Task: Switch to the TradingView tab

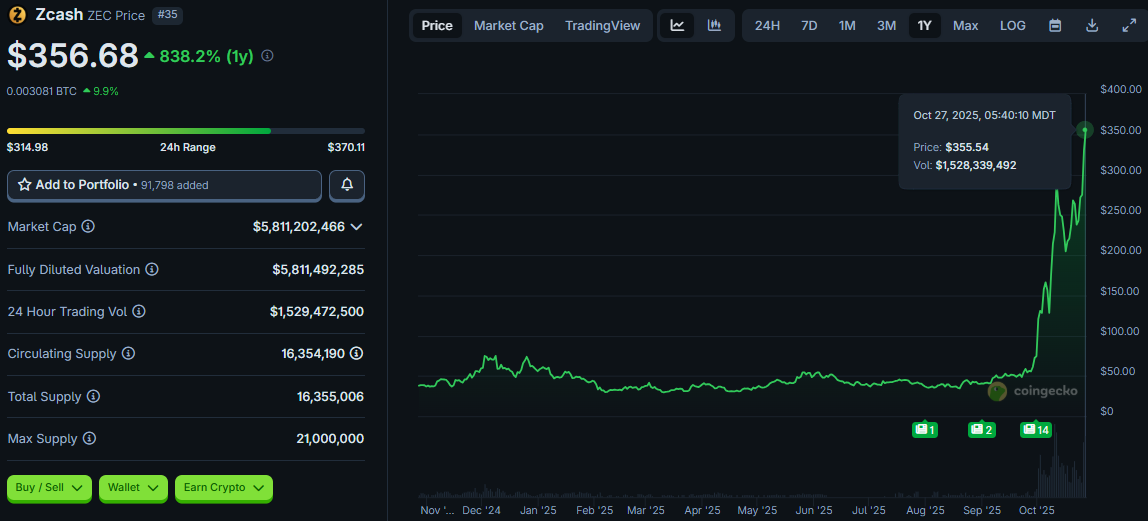Action: tap(602, 25)
